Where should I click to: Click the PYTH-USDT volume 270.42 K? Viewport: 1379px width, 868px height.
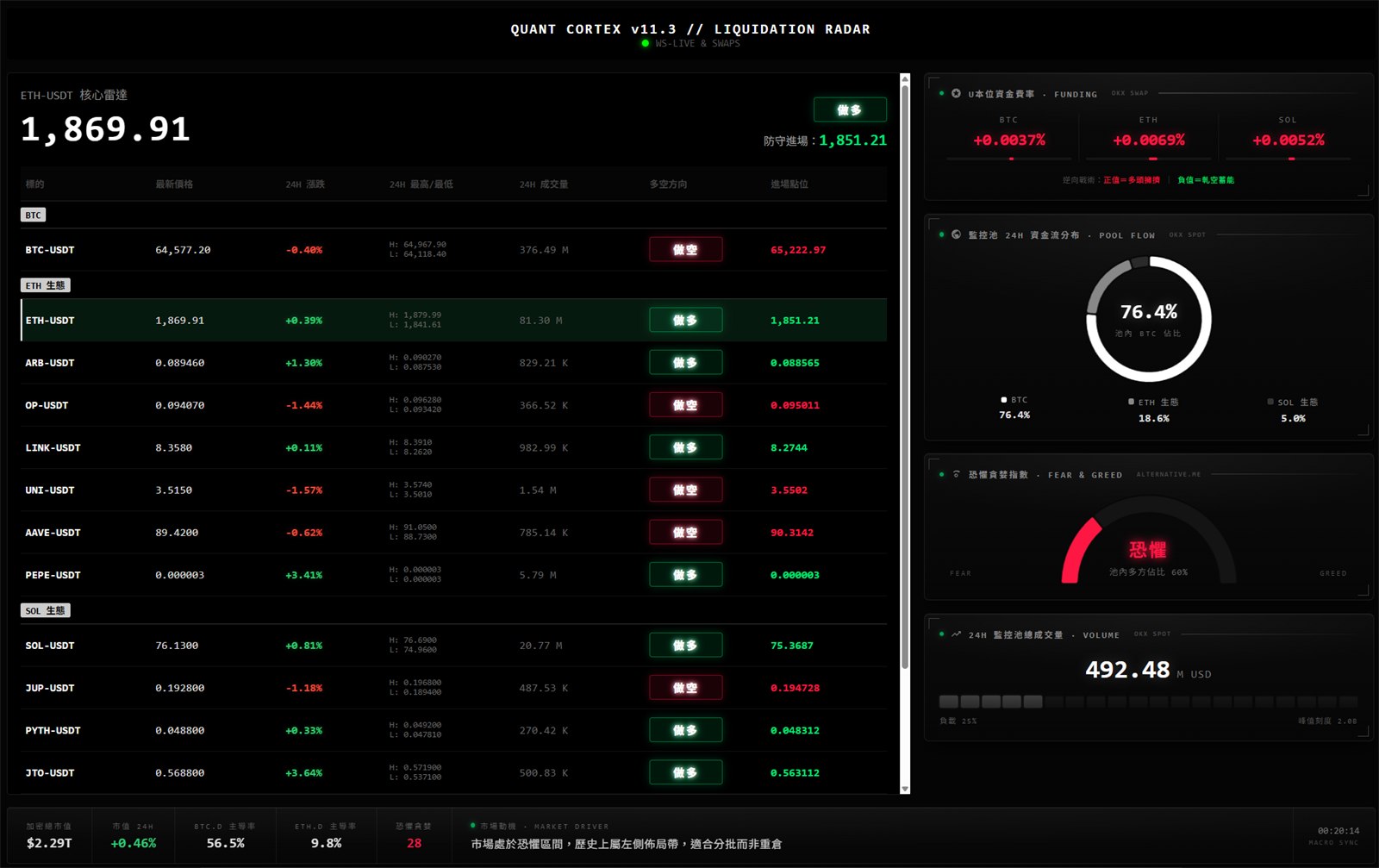coord(544,731)
